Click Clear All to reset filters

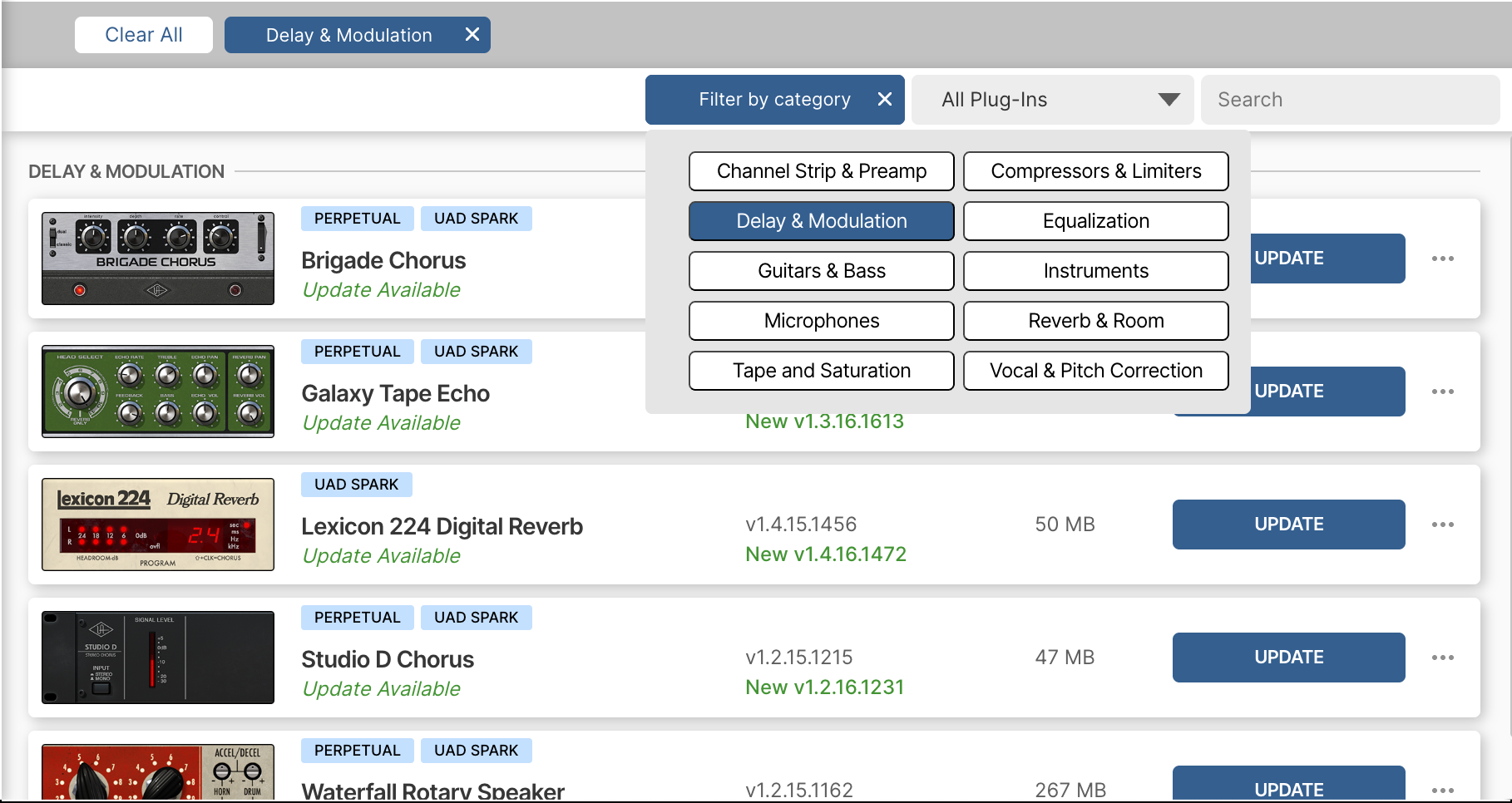pos(143,34)
